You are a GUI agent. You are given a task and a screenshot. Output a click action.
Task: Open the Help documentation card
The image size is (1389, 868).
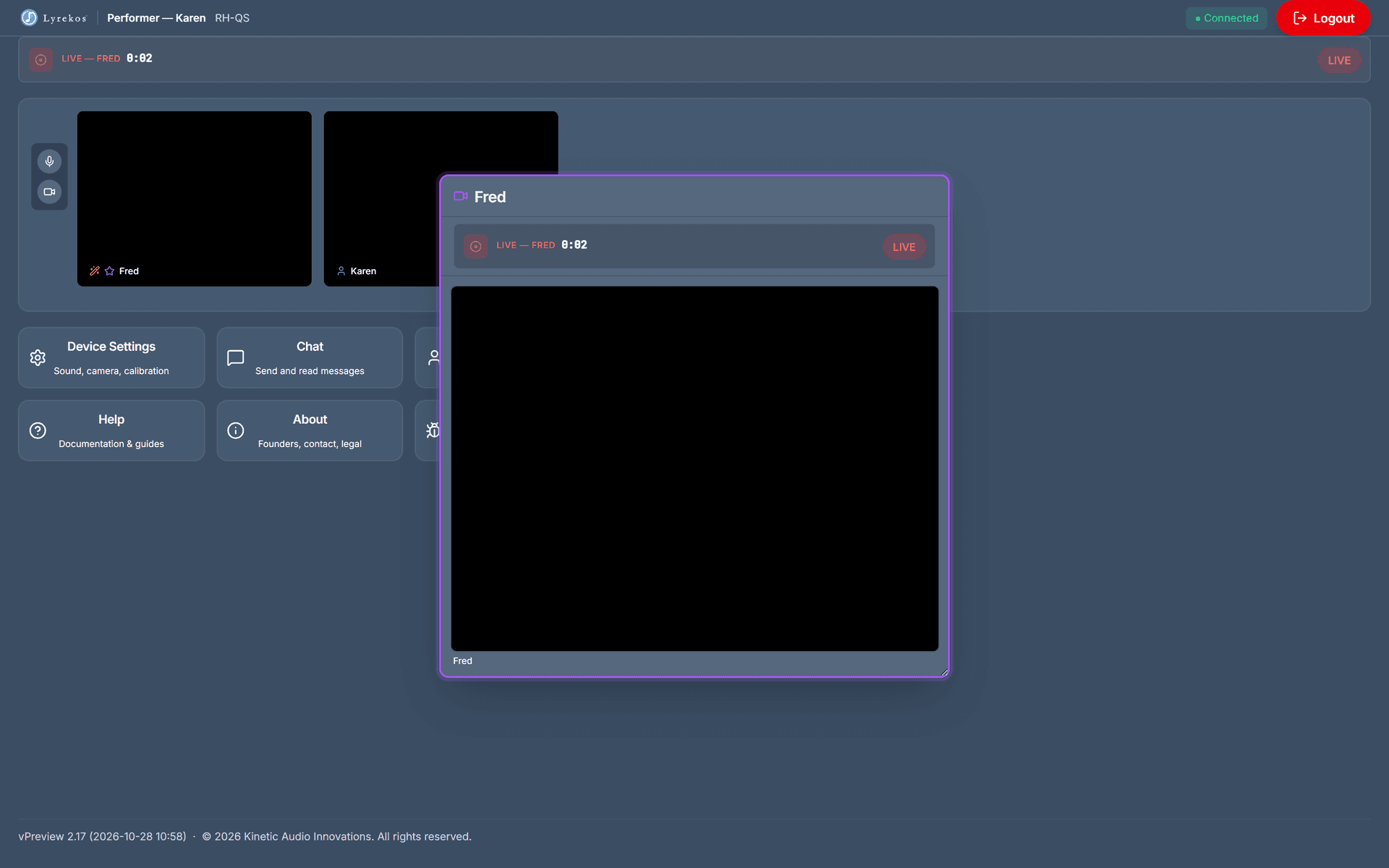[x=111, y=430]
